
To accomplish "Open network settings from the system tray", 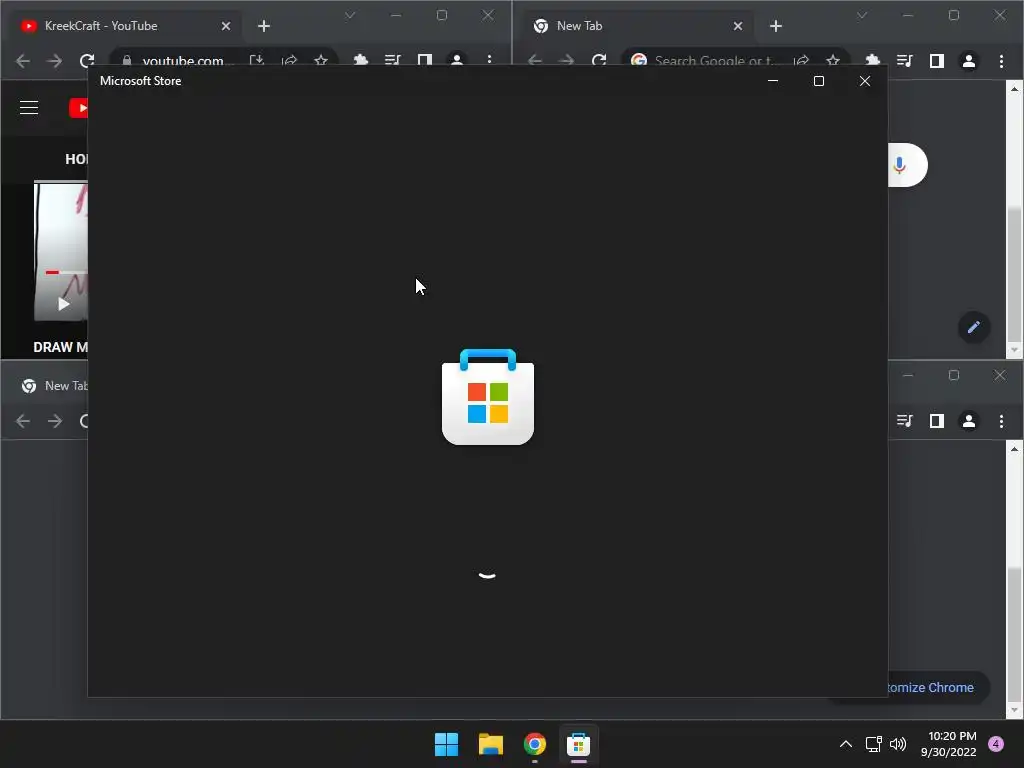I will coord(873,744).
